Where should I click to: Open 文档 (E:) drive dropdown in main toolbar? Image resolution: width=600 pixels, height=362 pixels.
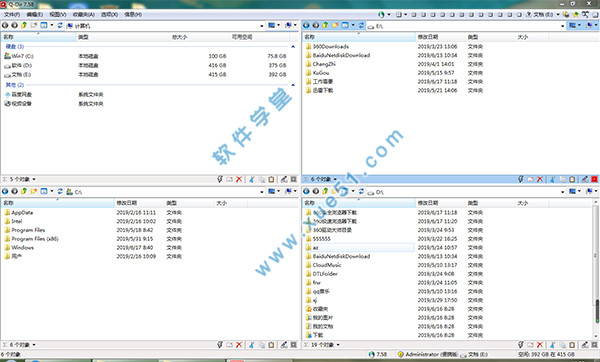point(558,15)
